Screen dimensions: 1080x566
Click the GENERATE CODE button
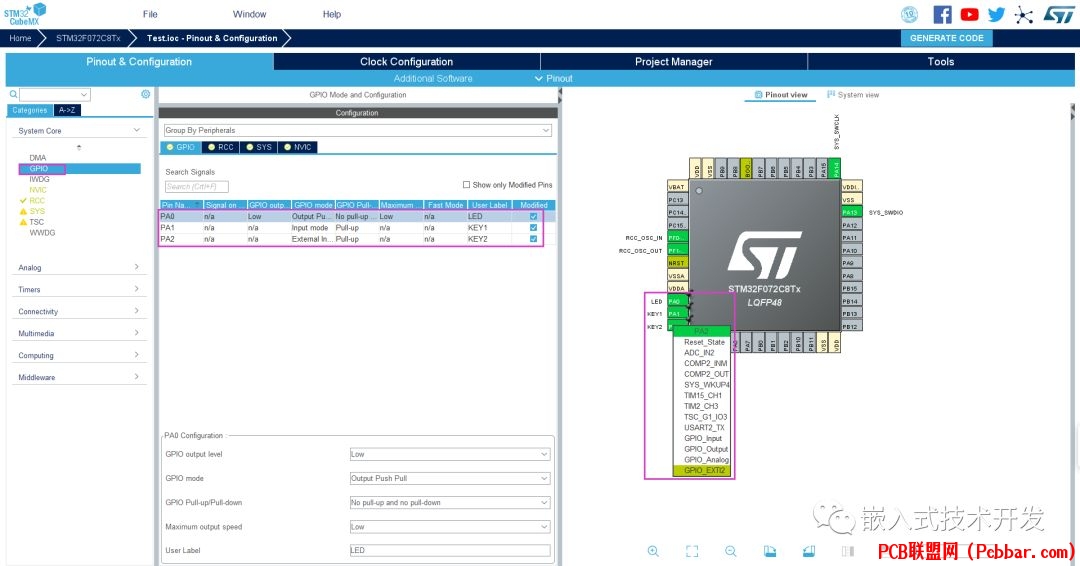946,38
